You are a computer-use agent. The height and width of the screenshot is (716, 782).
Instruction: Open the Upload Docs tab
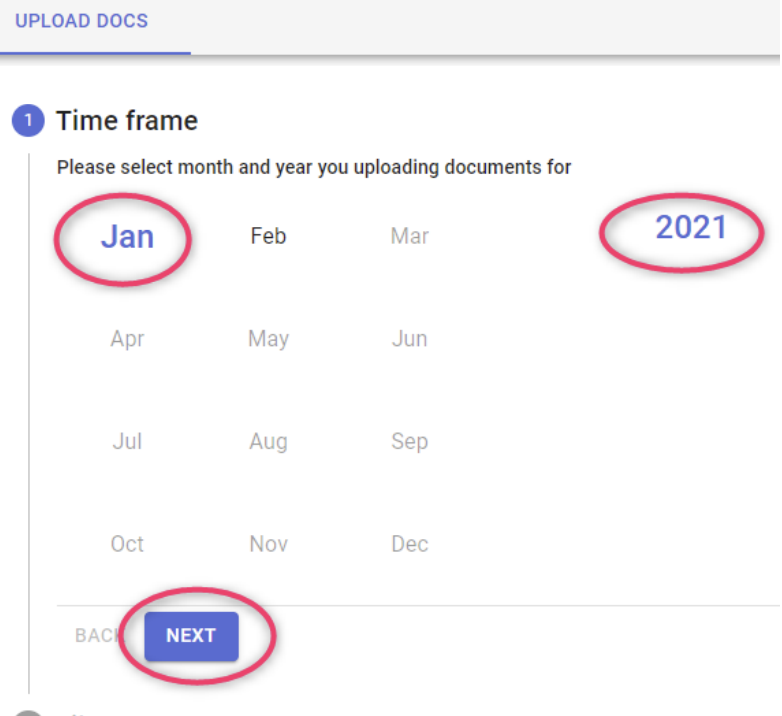82,21
